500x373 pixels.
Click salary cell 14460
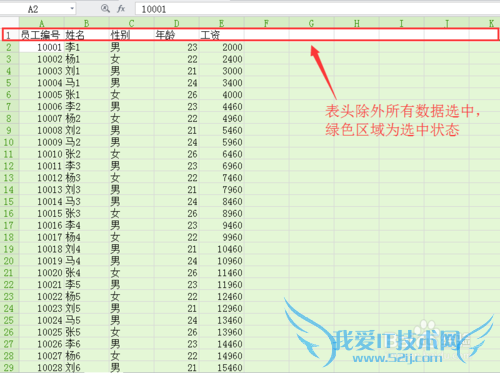(x=221, y=344)
